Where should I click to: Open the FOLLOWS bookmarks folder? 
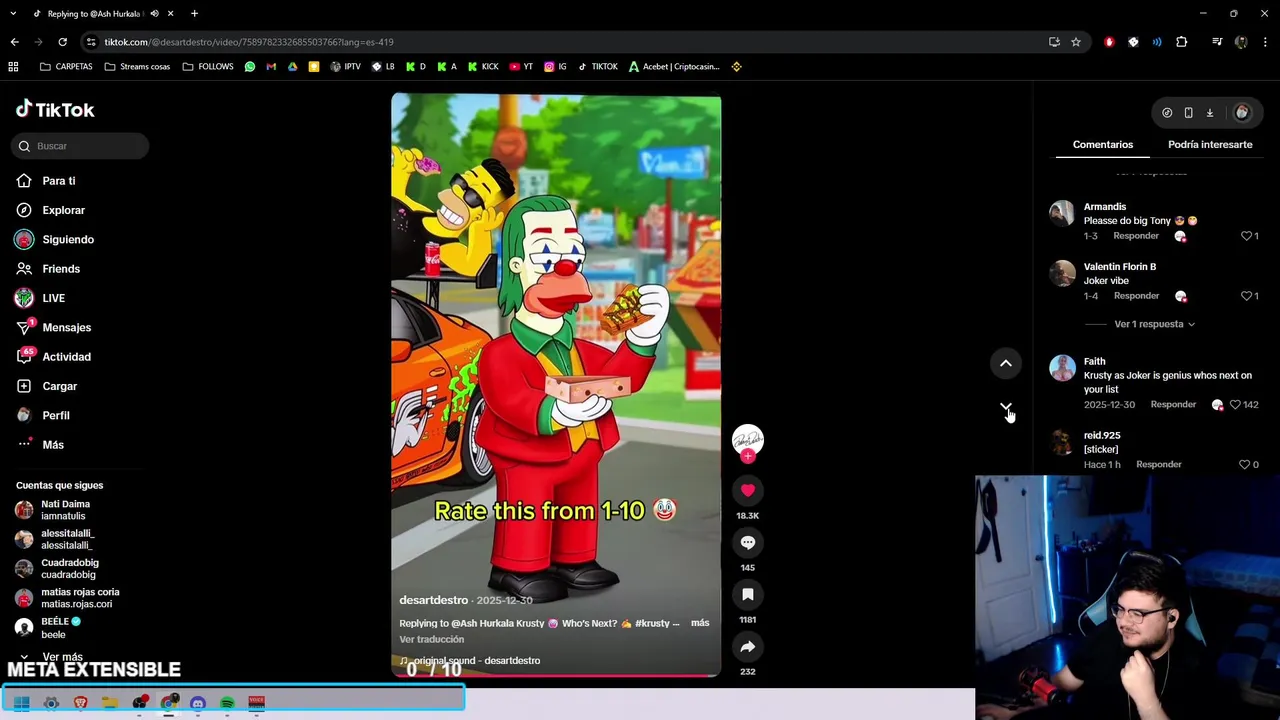click(x=208, y=67)
